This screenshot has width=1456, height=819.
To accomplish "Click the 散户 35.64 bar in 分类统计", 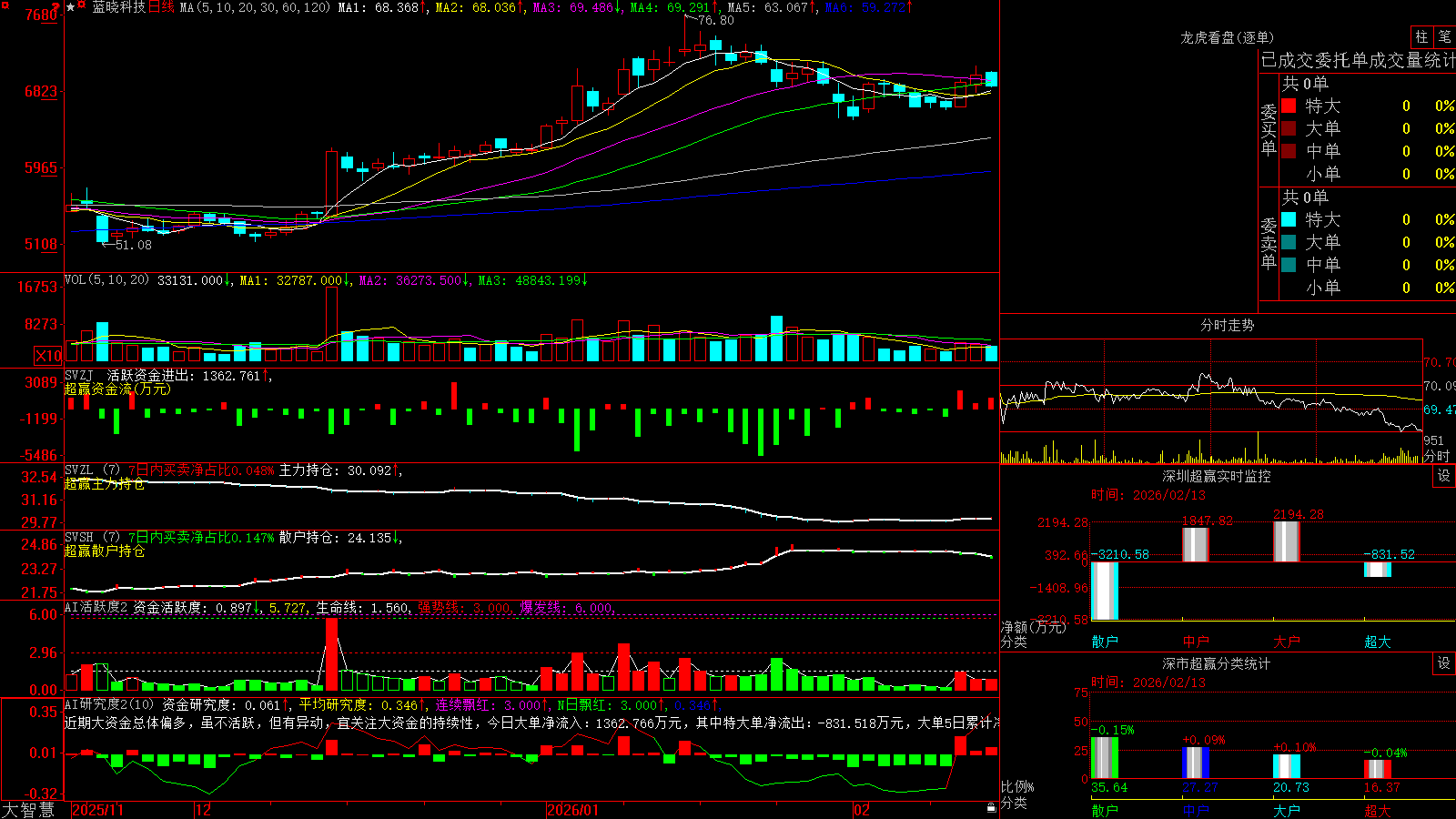I will tap(1105, 757).
